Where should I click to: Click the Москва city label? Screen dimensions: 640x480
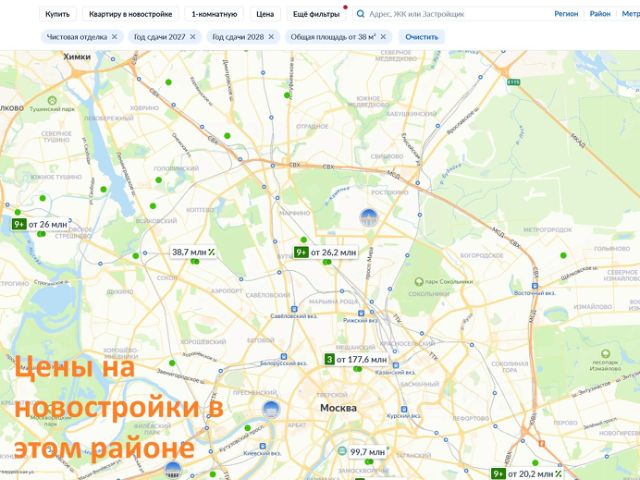[x=338, y=408]
